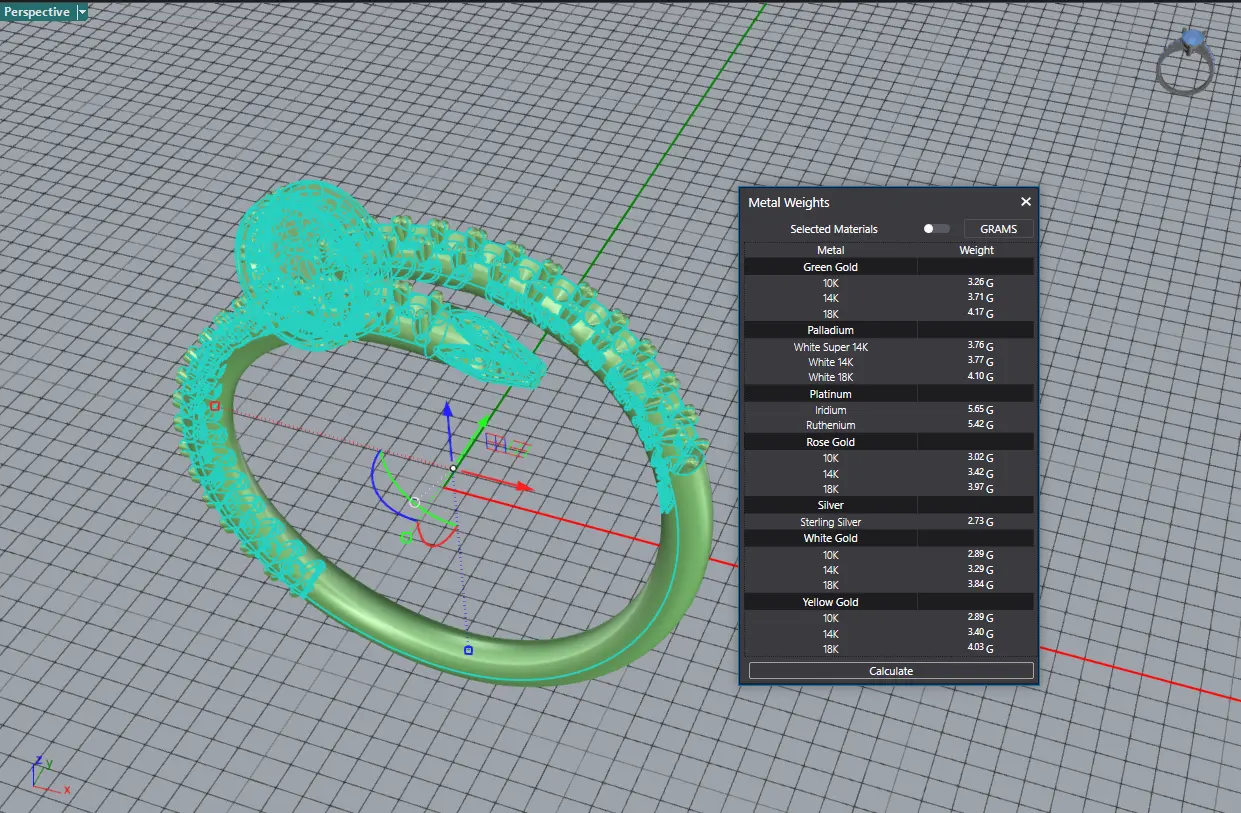
Task: Click the GRAMS unit button
Action: [x=997, y=229]
